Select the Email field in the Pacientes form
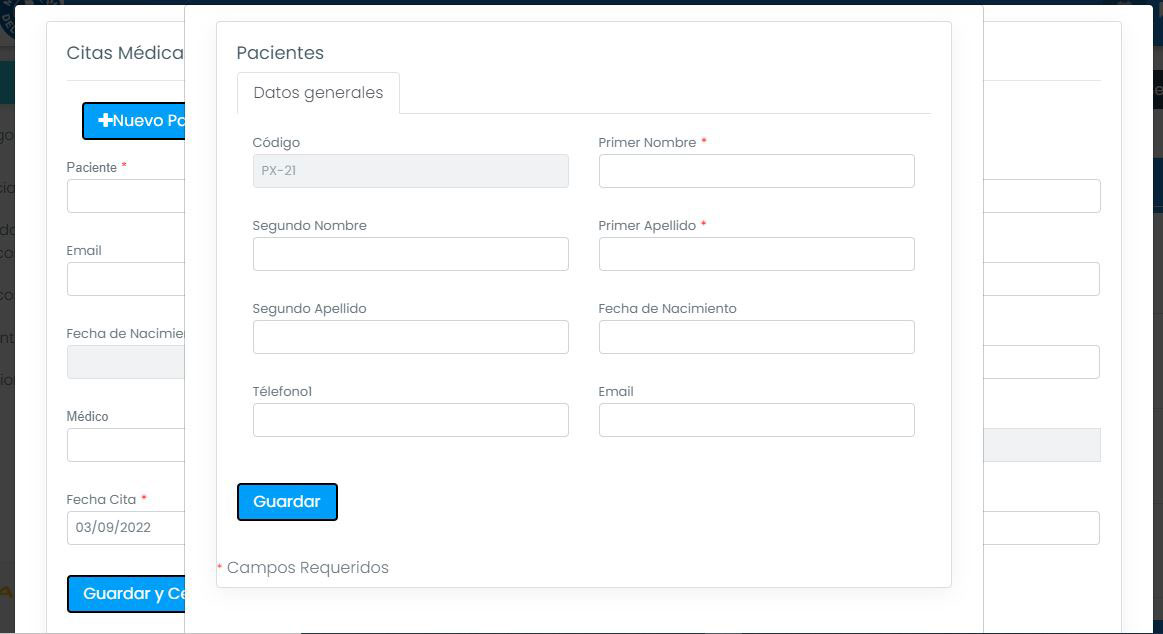Image resolution: width=1163 pixels, height=634 pixels. (x=756, y=420)
